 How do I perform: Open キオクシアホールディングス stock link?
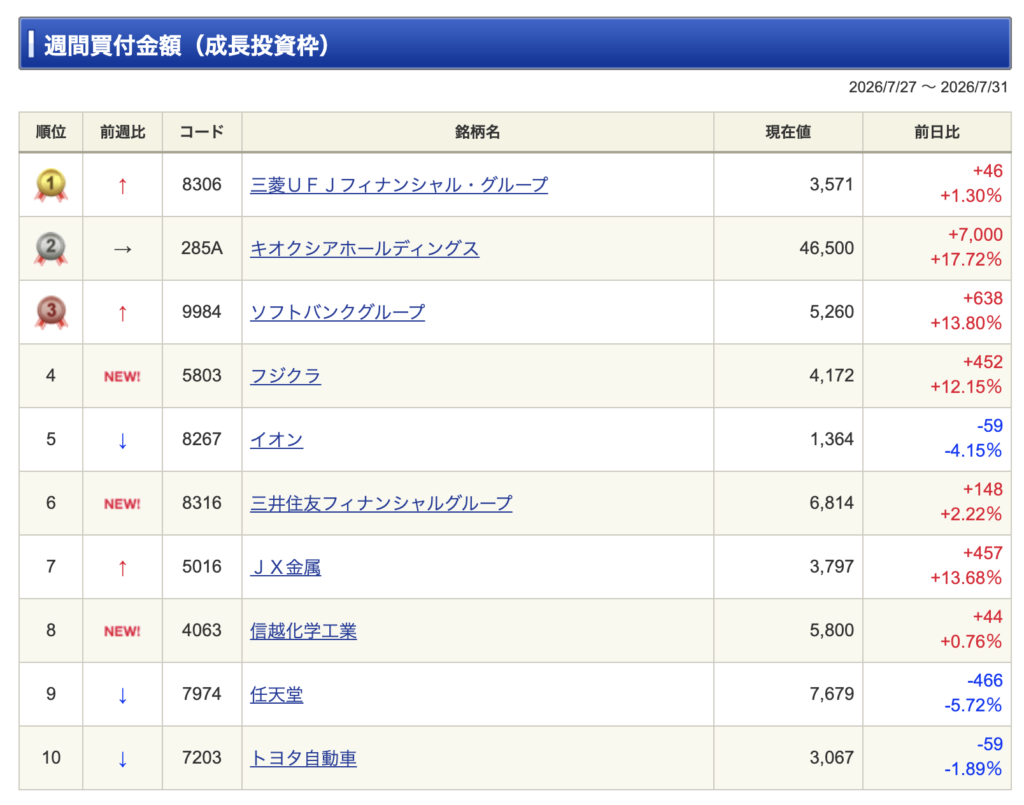364,249
